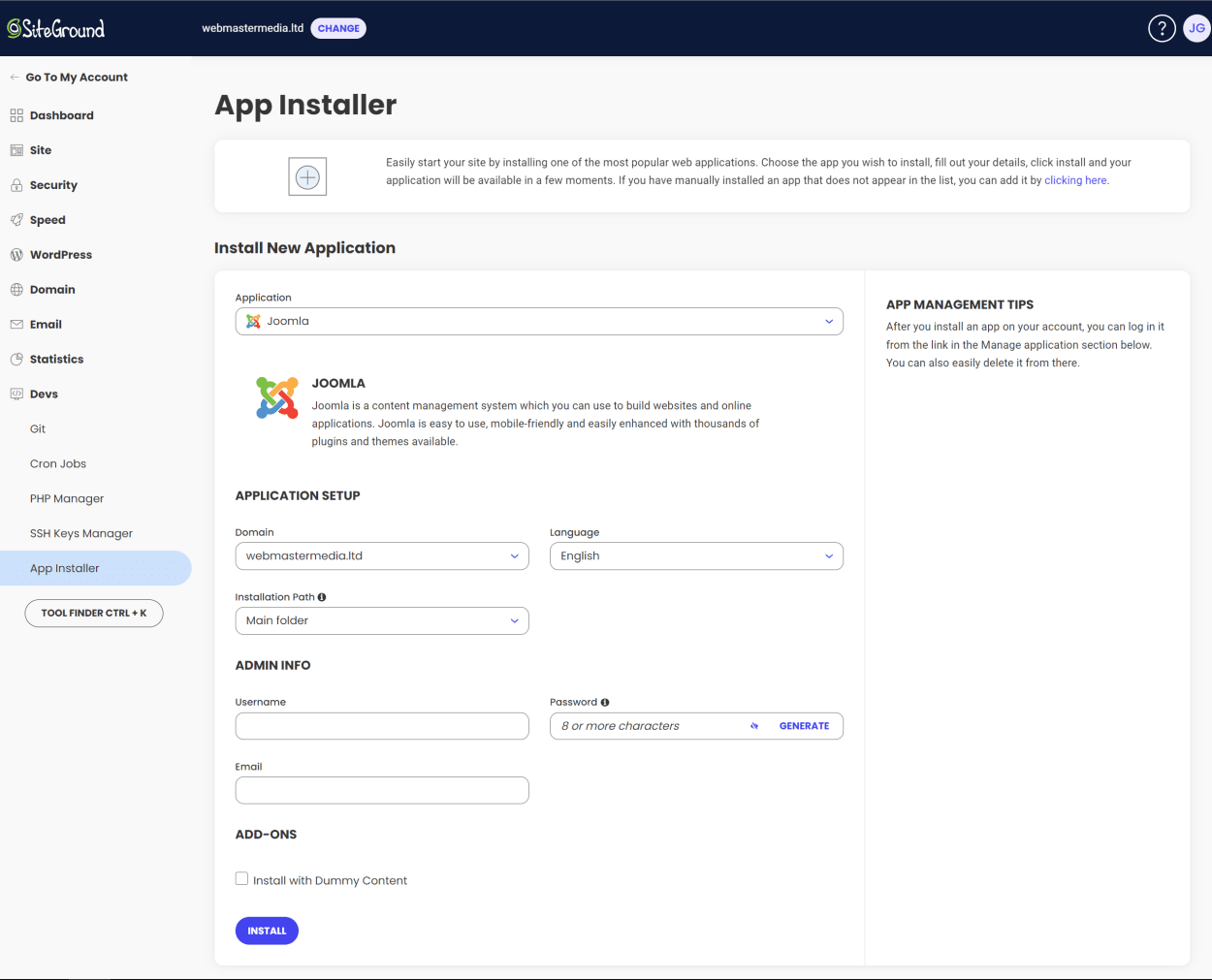Click the Site sidebar icon
The image size is (1212, 980).
16,150
